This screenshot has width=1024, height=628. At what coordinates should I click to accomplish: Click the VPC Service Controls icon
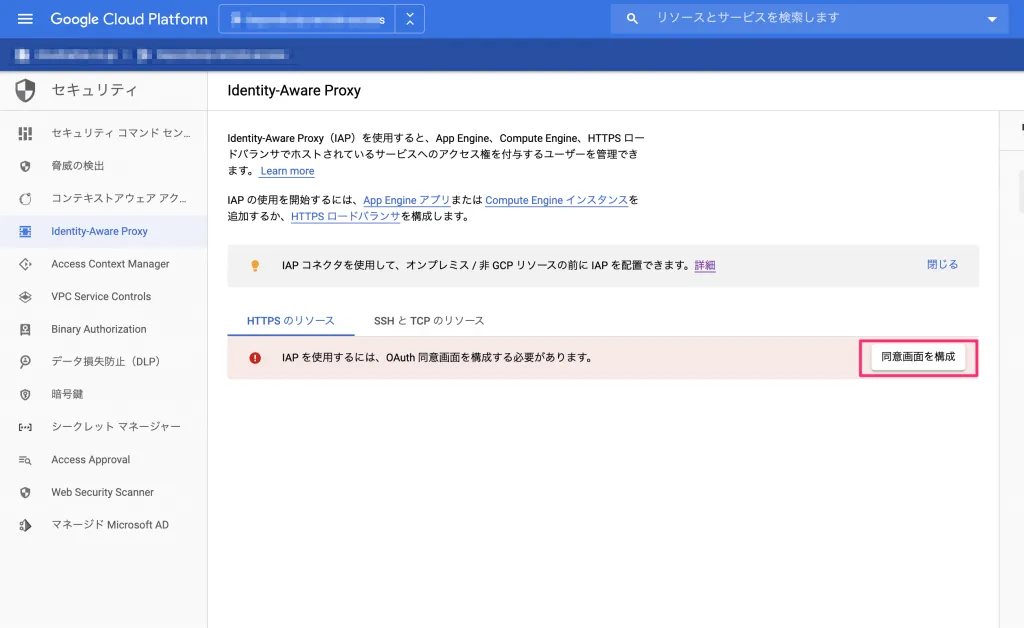(x=26, y=297)
